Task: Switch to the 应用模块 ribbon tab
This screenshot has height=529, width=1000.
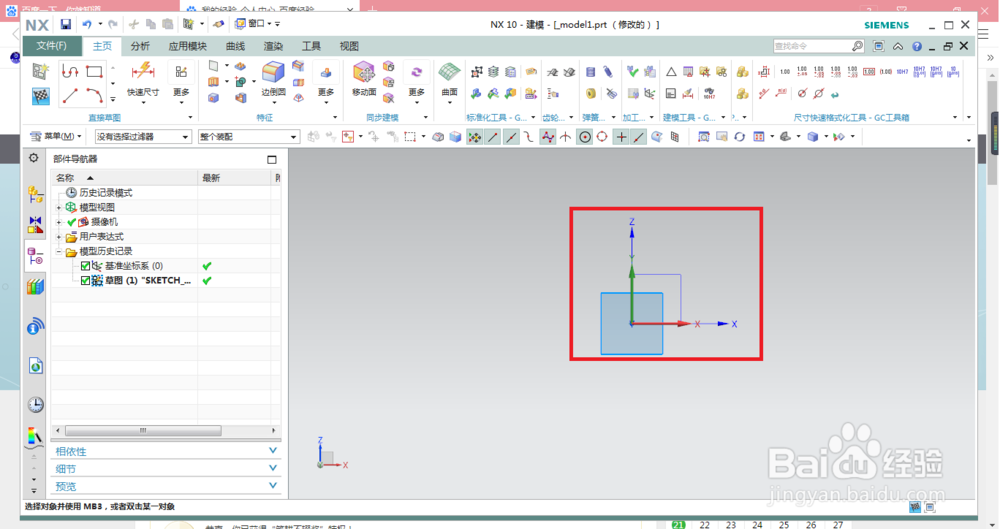Action: [x=188, y=46]
